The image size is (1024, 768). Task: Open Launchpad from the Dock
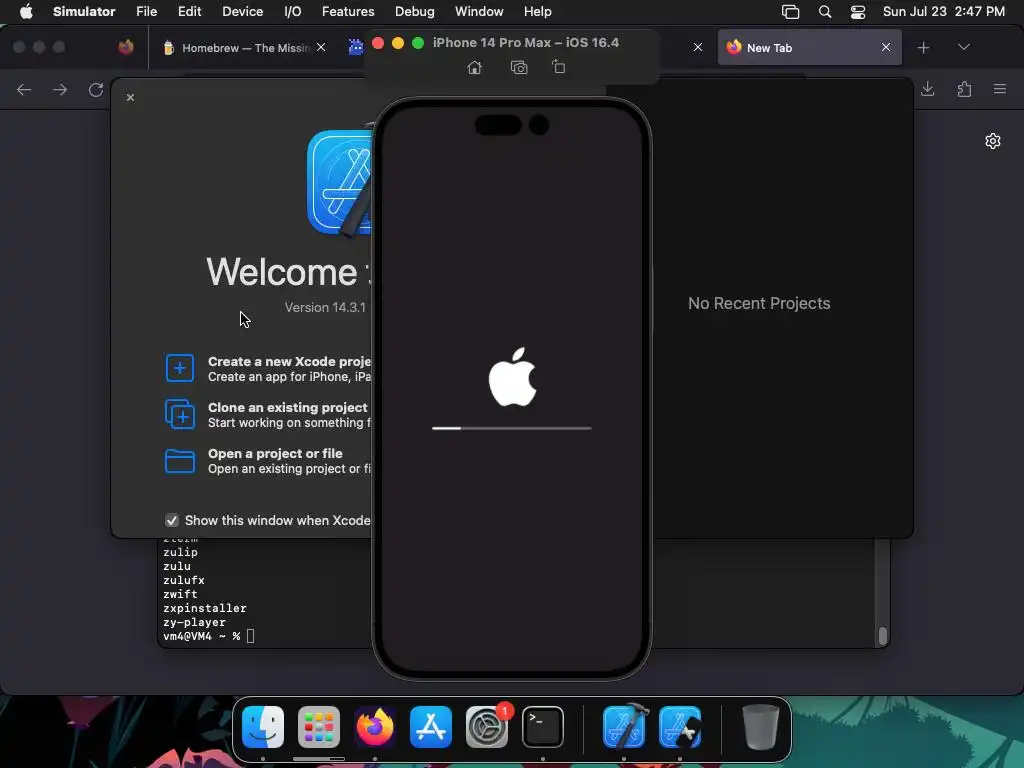click(319, 727)
